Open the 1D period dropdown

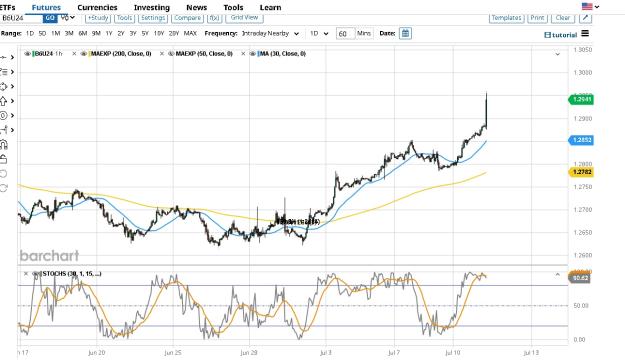pyautogui.click(x=319, y=33)
